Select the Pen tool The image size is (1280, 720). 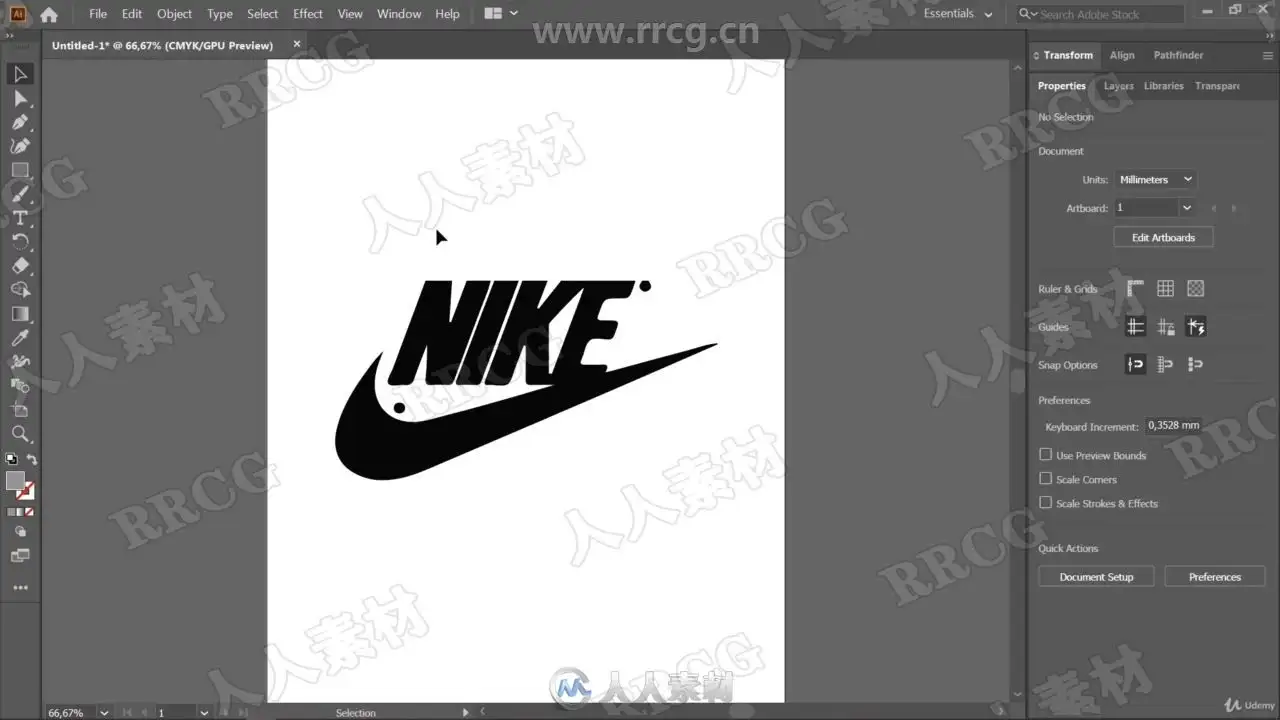(20, 122)
